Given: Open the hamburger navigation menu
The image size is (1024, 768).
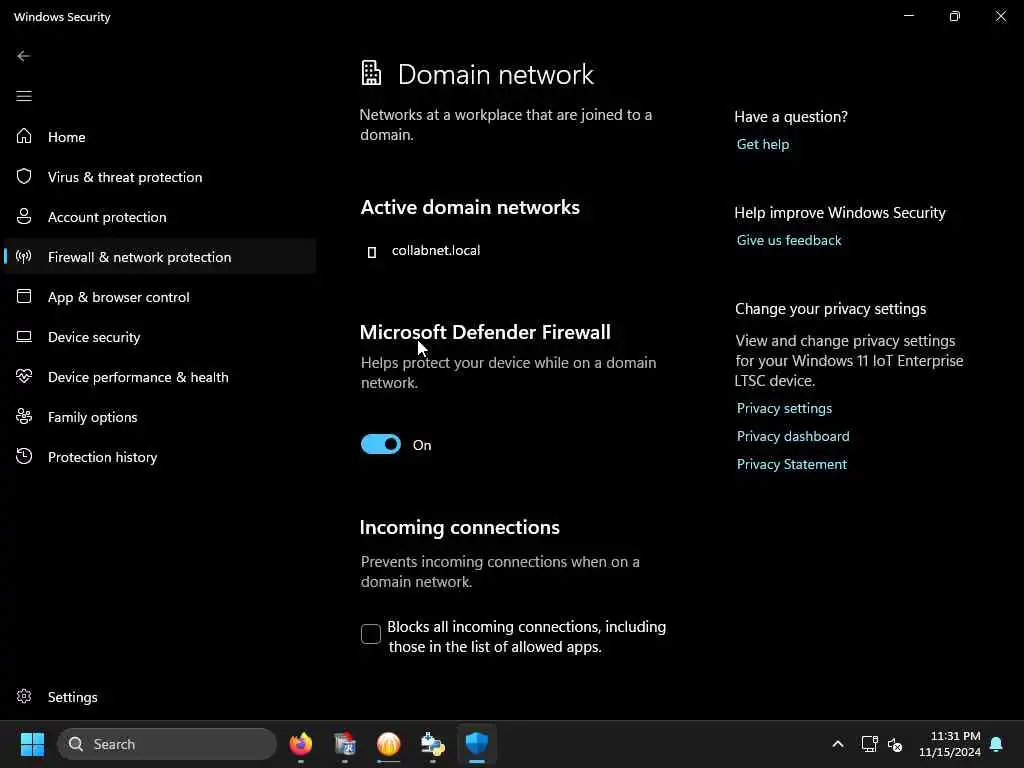Looking at the screenshot, I should (24, 96).
